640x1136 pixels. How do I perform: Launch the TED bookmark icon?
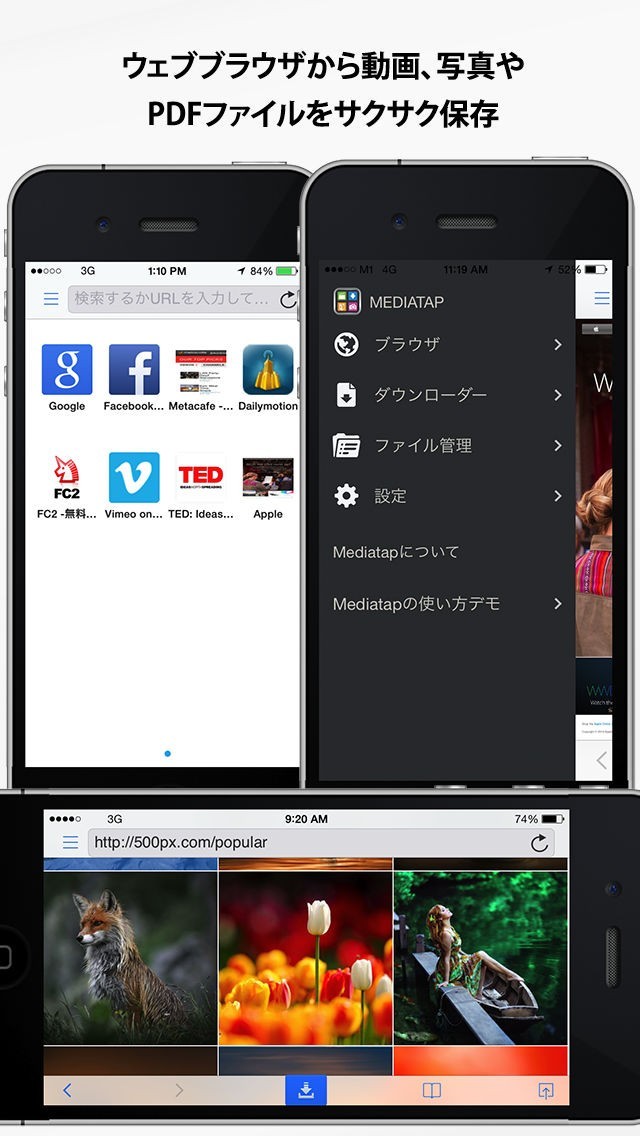click(x=201, y=477)
